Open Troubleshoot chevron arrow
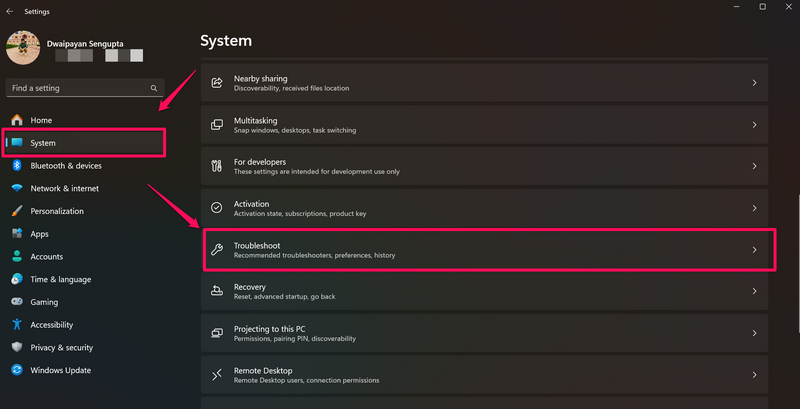800x409 pixels. 754,250
